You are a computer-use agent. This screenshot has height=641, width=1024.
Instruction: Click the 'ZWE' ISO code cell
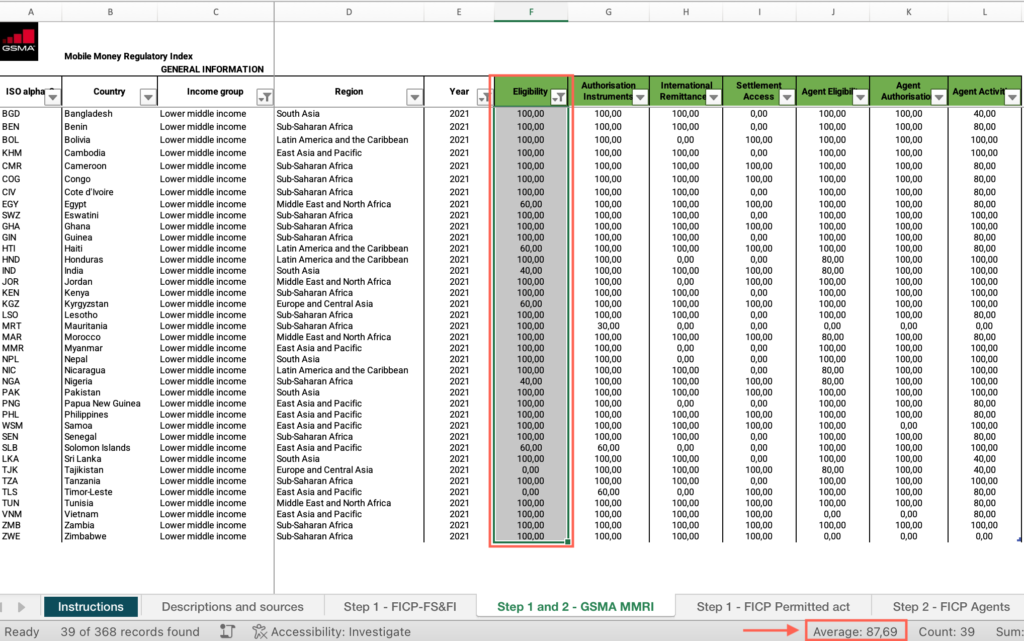(x=31, y=537)
